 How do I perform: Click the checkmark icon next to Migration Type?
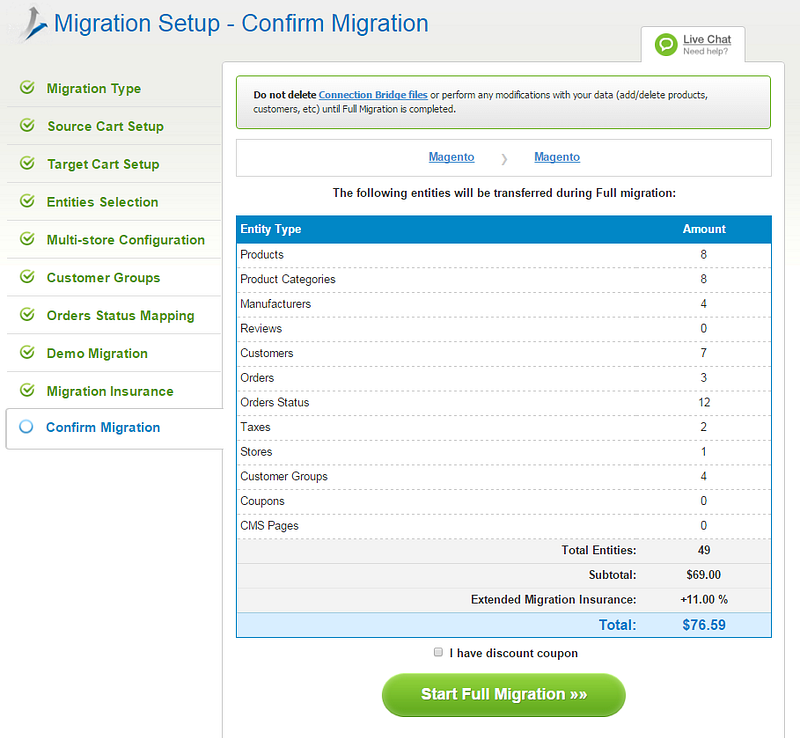[x=27, y=88]
